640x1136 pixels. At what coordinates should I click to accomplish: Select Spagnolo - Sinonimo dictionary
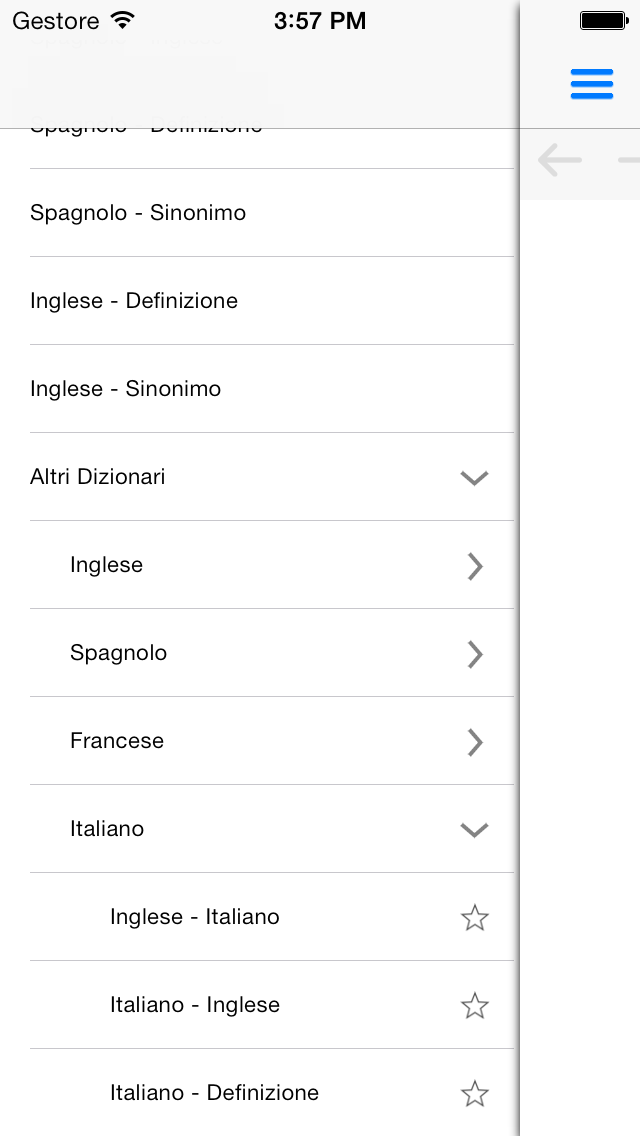(272, 213)
